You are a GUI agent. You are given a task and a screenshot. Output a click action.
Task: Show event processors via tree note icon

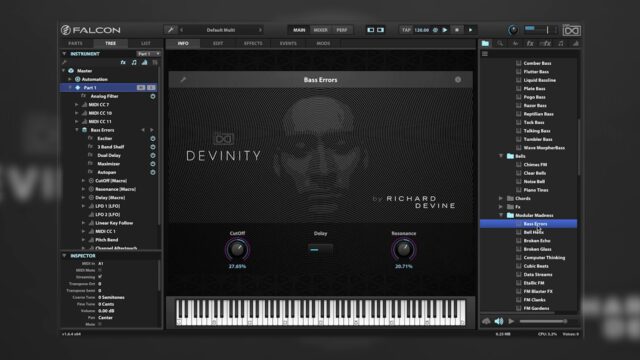click(x=134, y=62)
